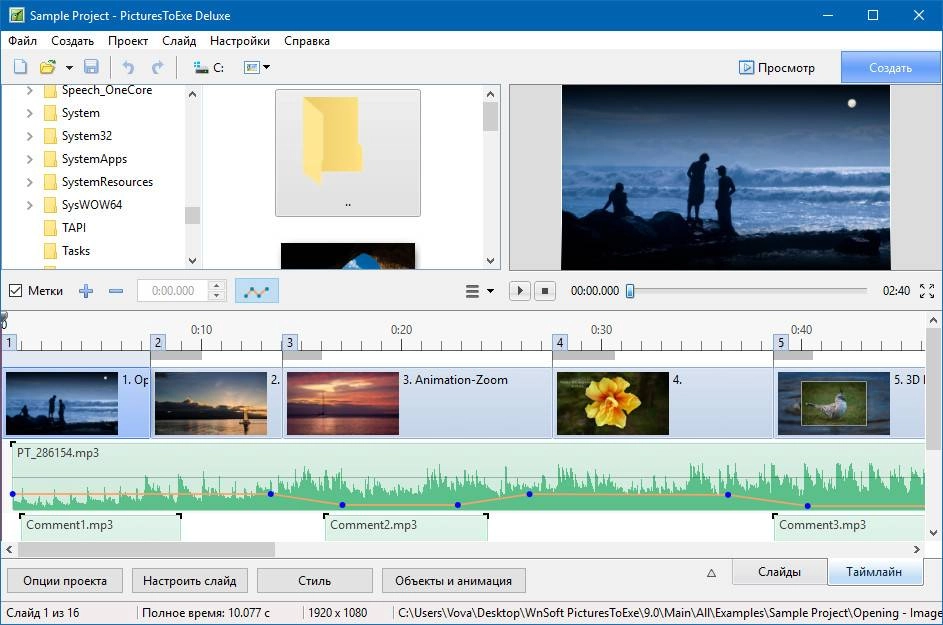This screenshot has height=625, width=943.
Task: Select the Comment3.mp3 audio clip
Action: pos(849,527)
